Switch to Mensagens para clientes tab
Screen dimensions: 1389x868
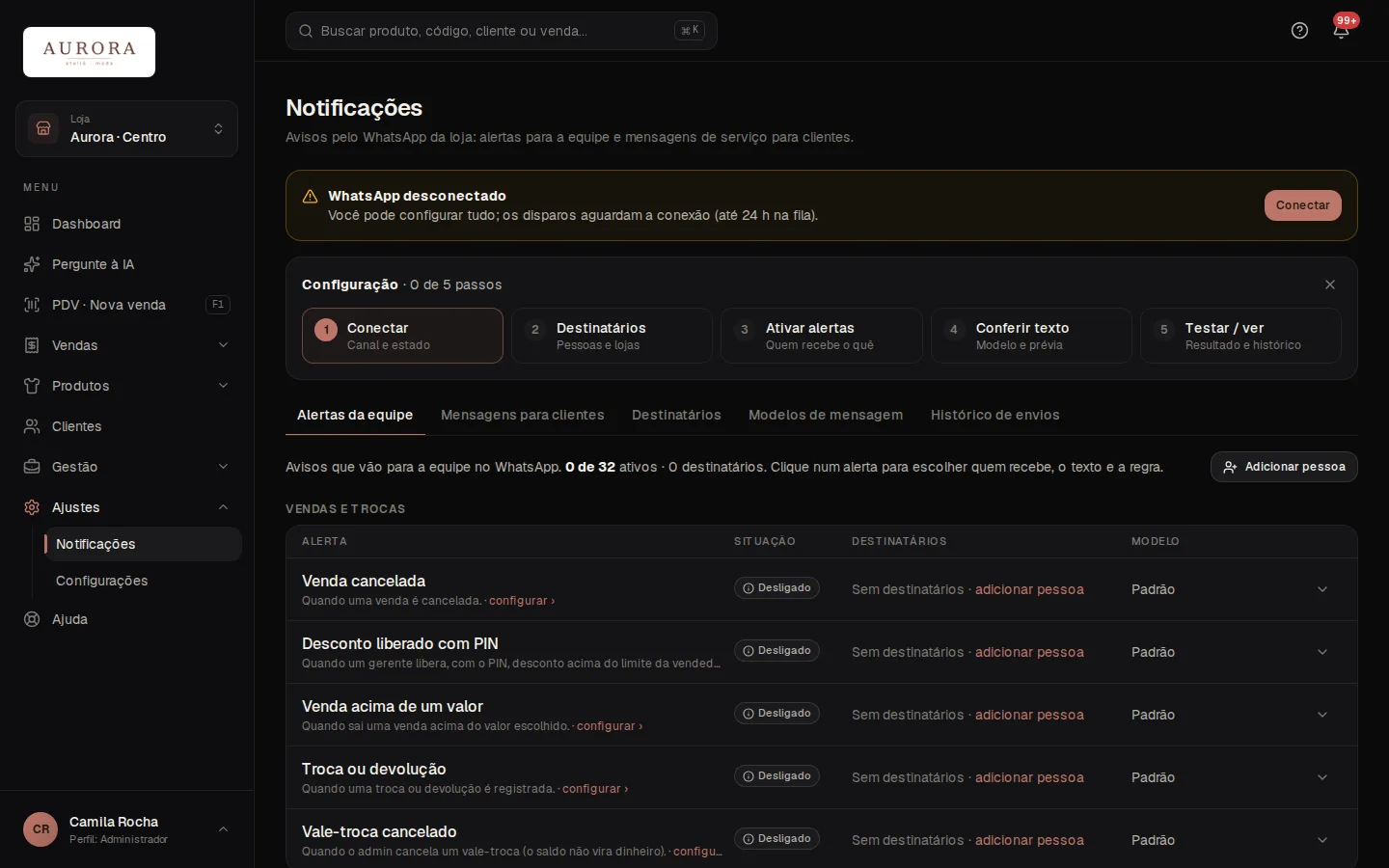(523, 415)
